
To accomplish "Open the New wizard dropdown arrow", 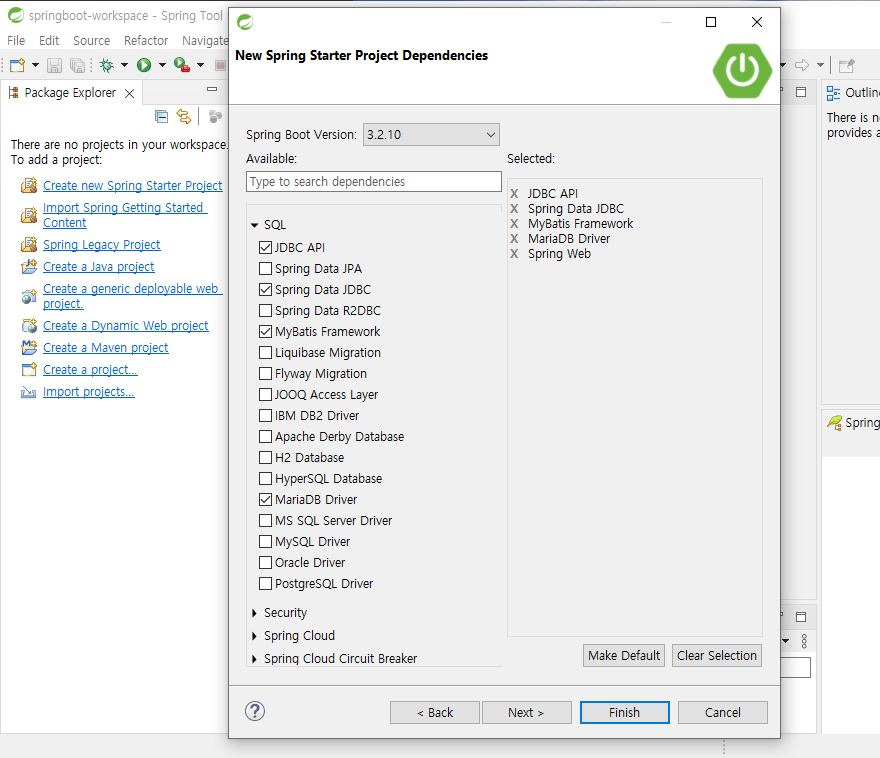I will tap(35, 66).
